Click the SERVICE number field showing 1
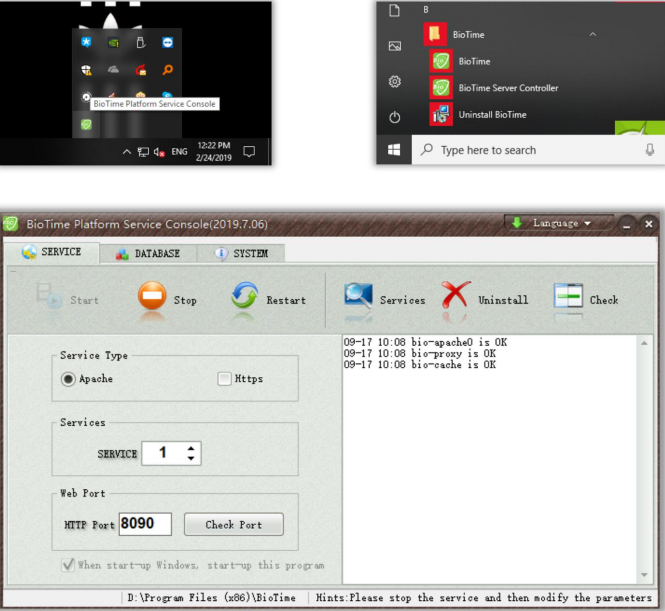The height and width of the screenshot is (611, 665). tap(164, 453)
